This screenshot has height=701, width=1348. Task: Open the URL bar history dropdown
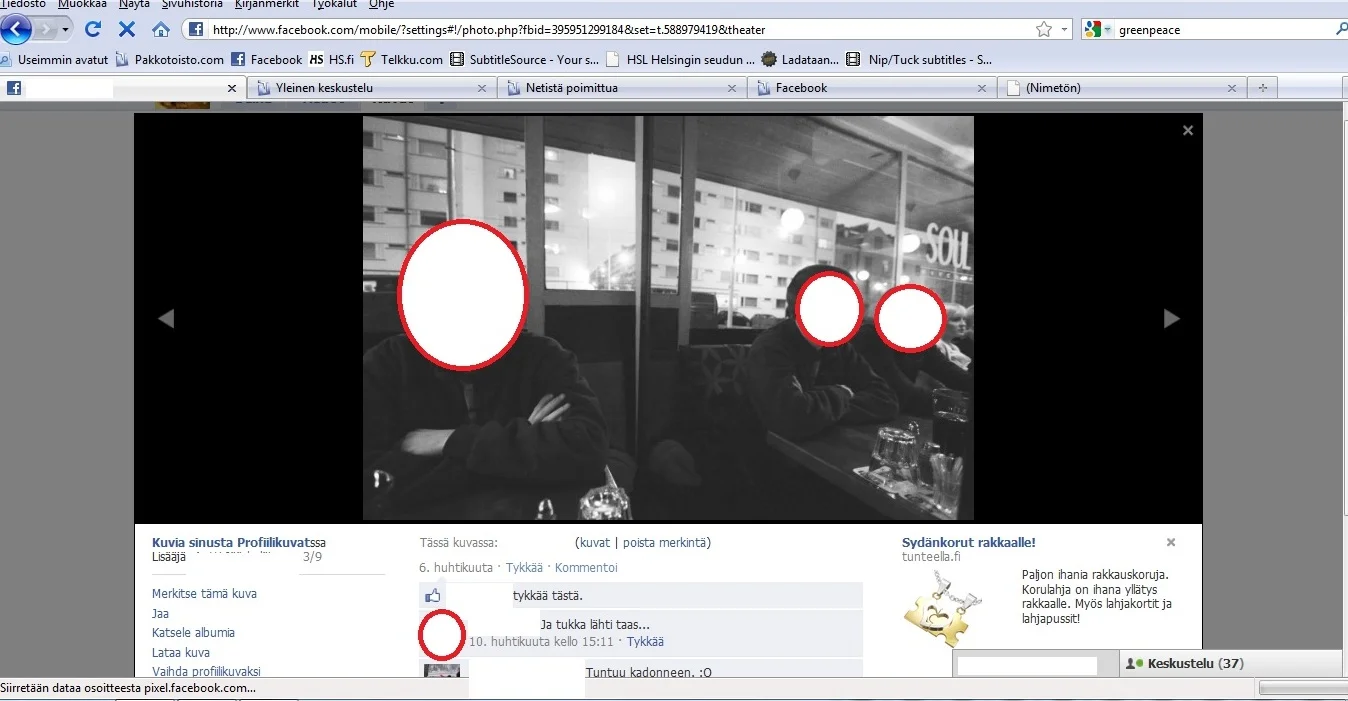click(1065, 30)
